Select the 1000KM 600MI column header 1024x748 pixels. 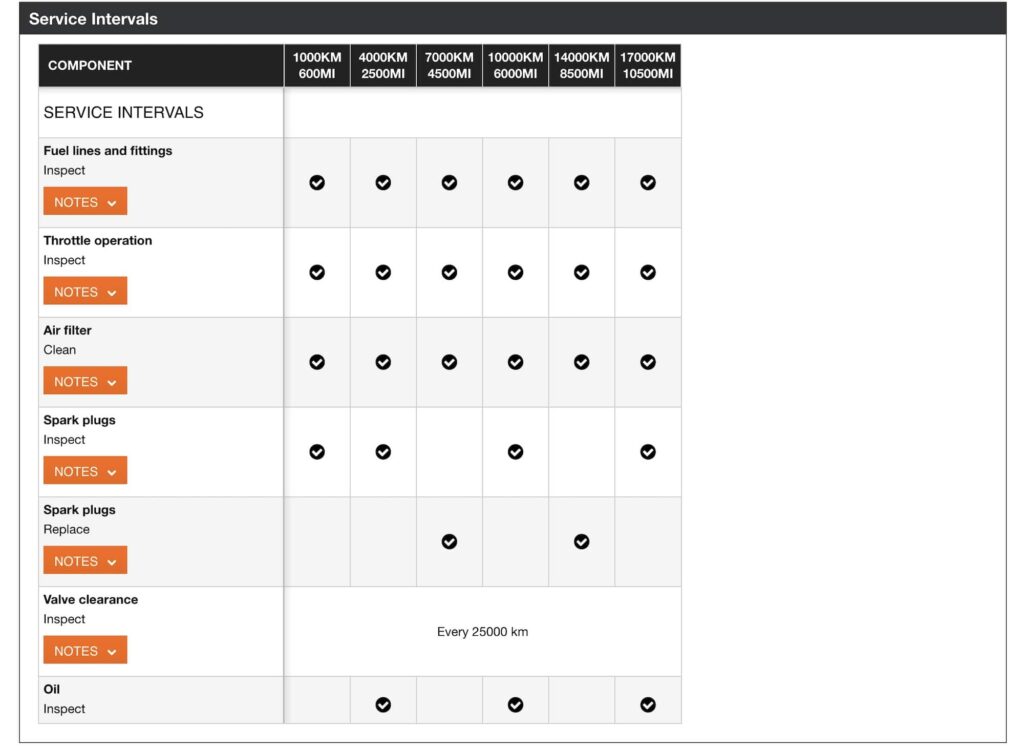click(x=317, y=65)
